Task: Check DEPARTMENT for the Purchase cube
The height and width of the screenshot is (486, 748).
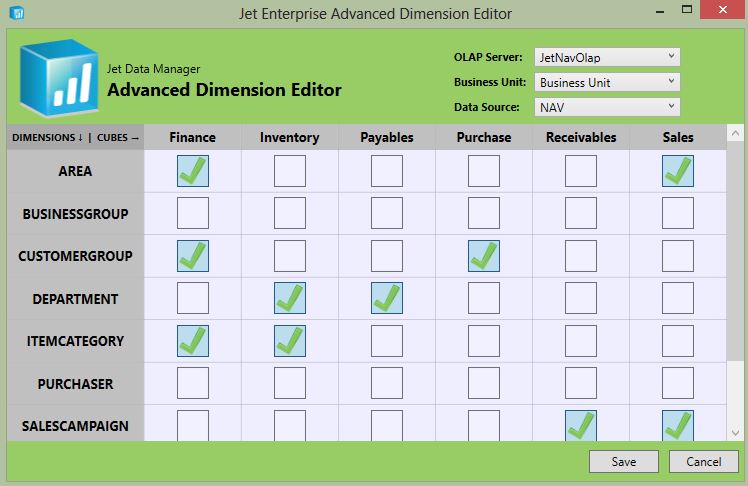Action: (x=484, y=298)
